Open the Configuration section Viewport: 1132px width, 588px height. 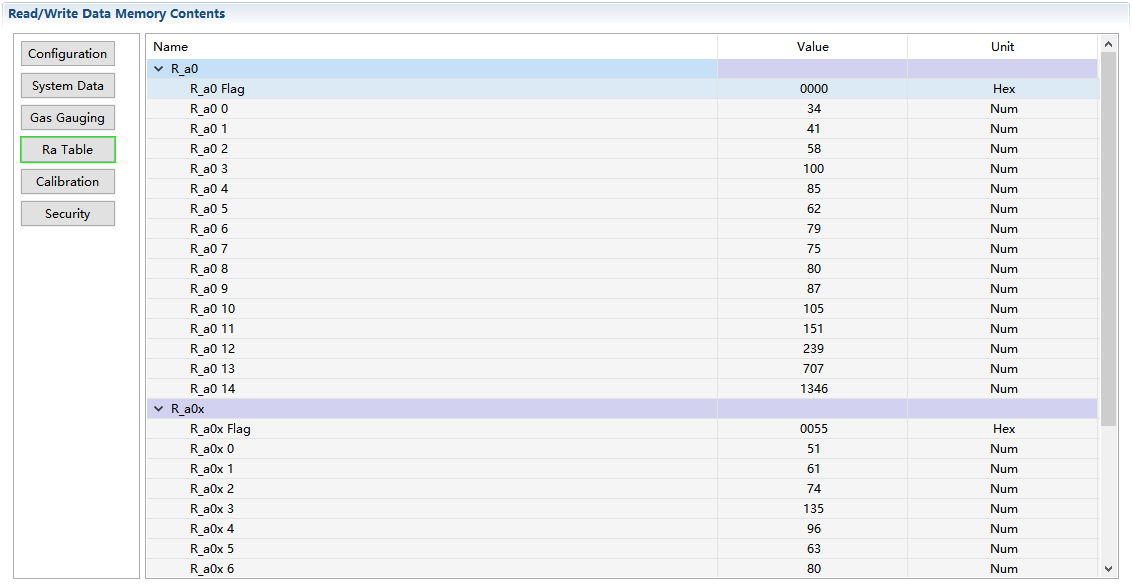coord(67,53)
